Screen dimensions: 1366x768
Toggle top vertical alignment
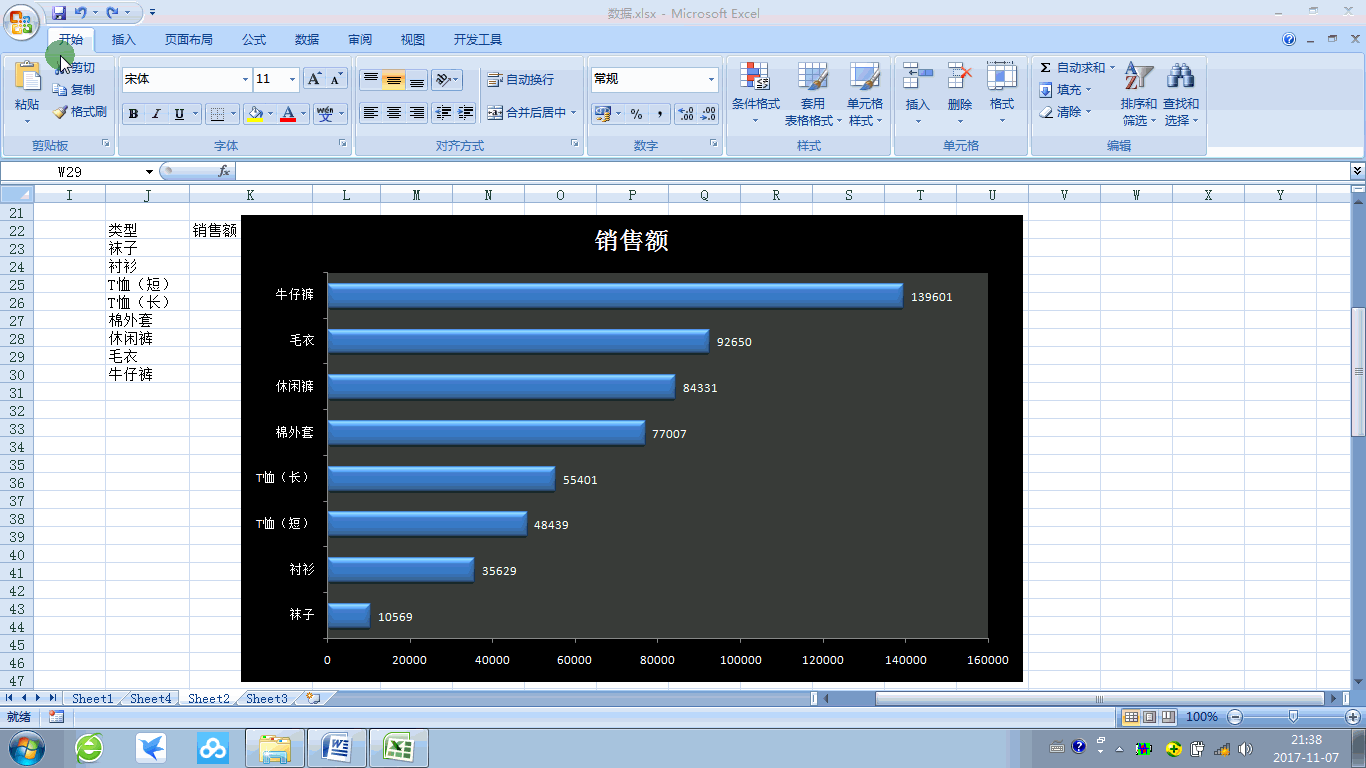coord(371,80)
